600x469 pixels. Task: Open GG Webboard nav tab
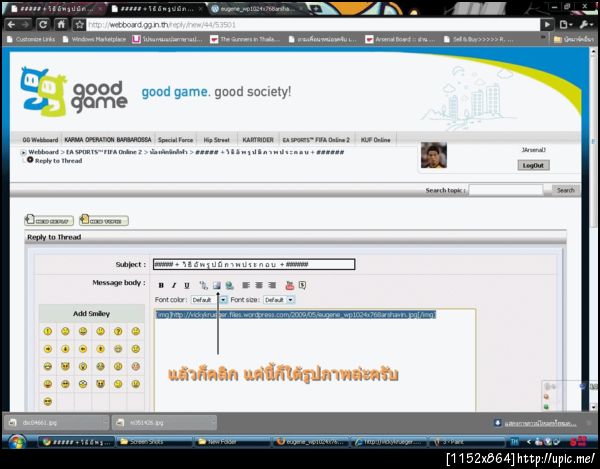[40, 140]
